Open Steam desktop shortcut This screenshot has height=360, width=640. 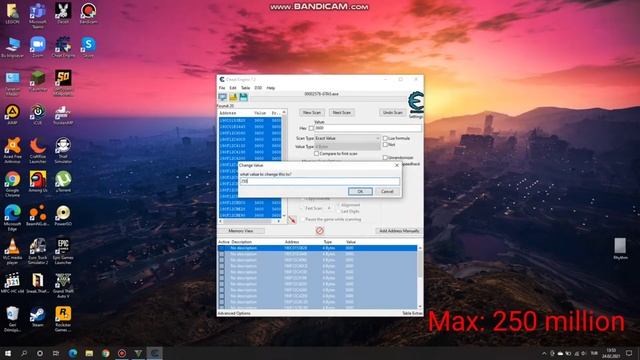38,317
